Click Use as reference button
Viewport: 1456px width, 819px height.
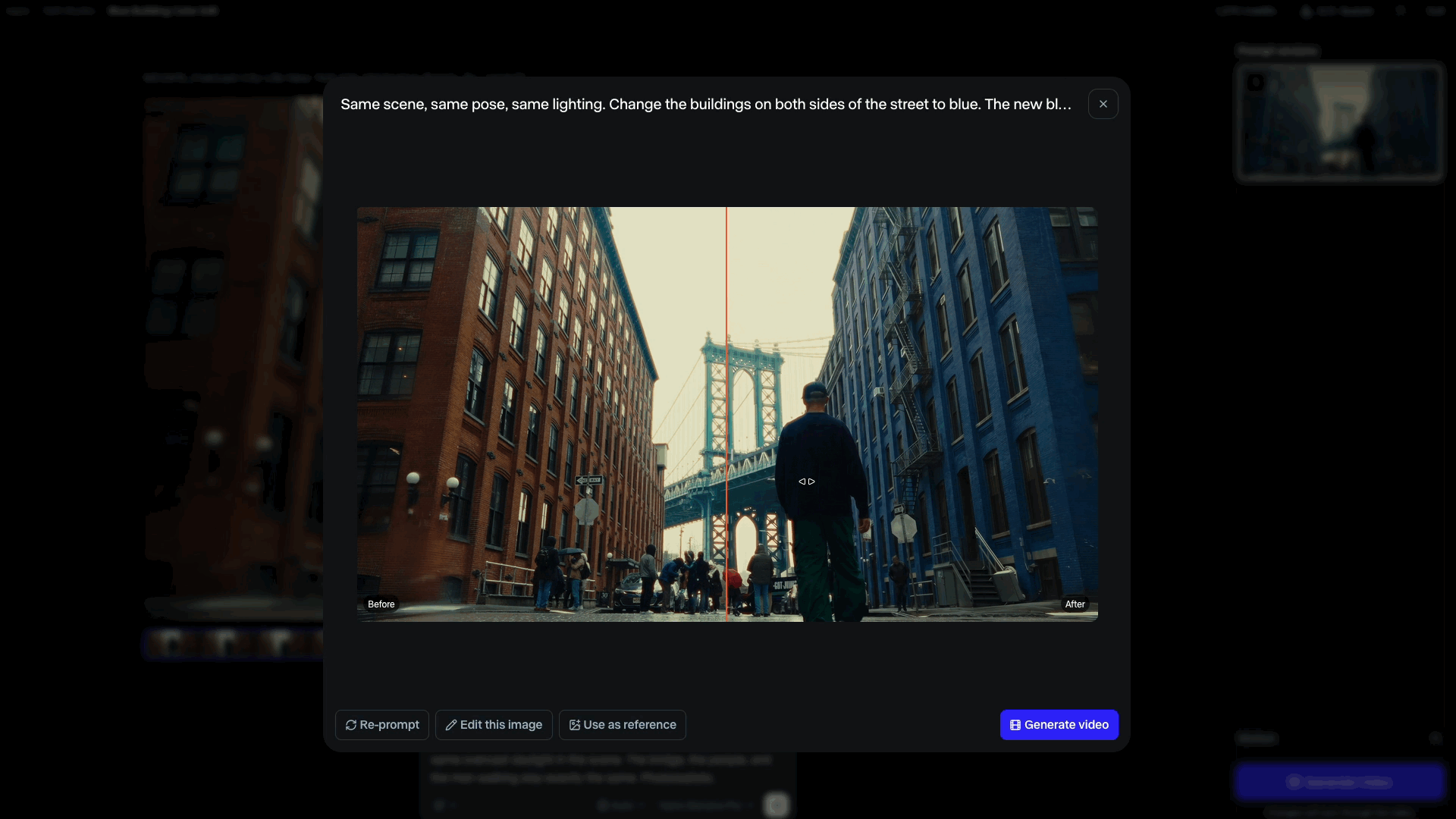click(623, 725)
